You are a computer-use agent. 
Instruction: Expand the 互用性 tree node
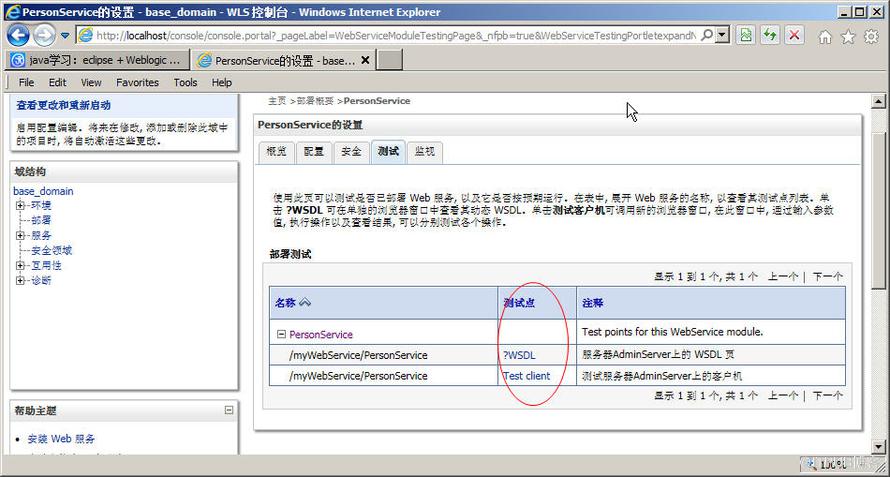[20, 266]
